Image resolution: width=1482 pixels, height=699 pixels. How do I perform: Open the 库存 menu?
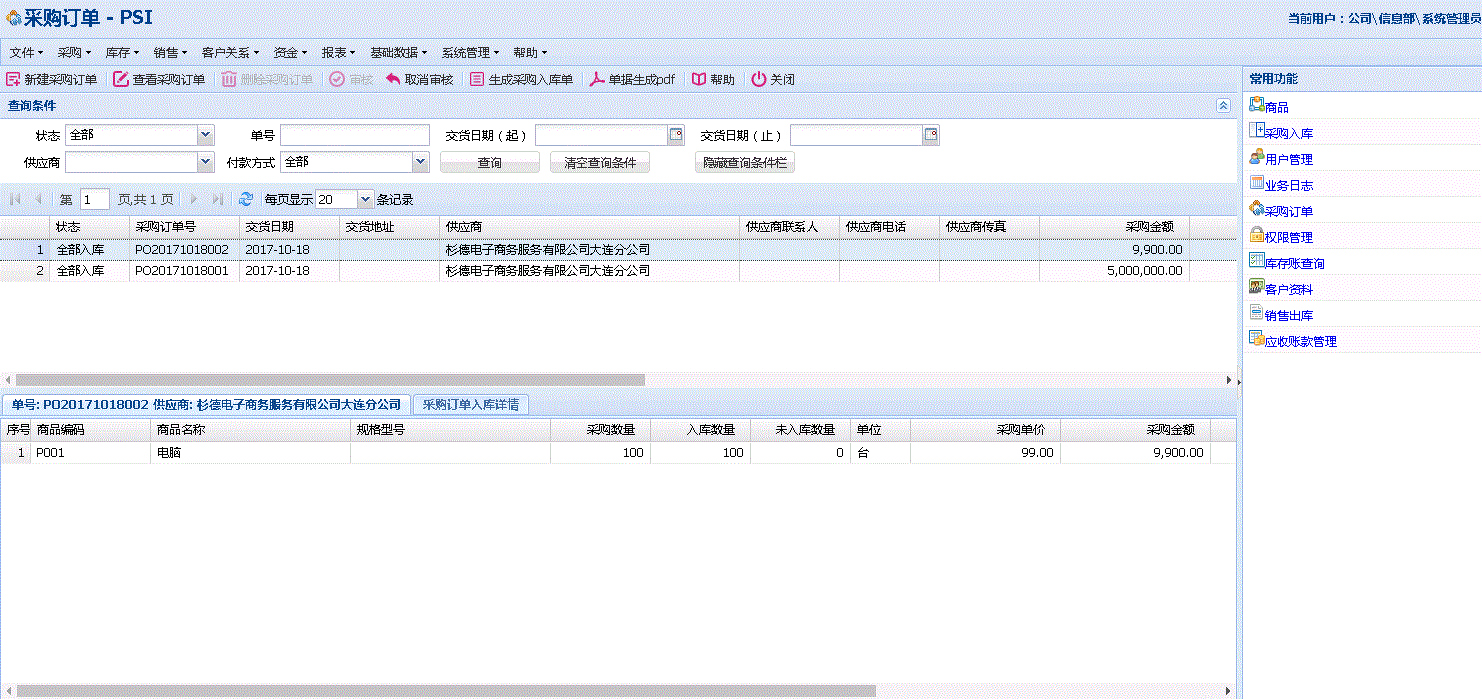122,53
